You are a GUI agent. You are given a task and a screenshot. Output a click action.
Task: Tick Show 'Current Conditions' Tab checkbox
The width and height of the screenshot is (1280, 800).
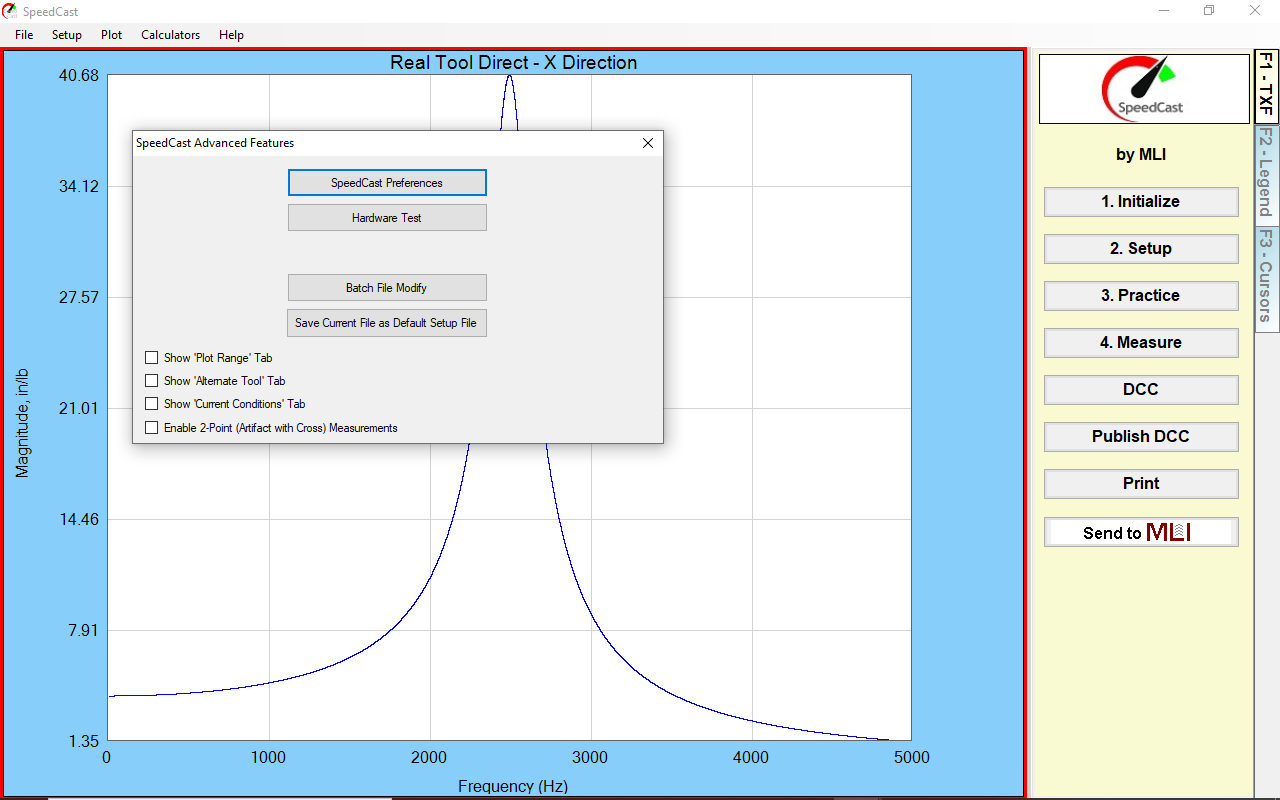(x=152, y=404)
